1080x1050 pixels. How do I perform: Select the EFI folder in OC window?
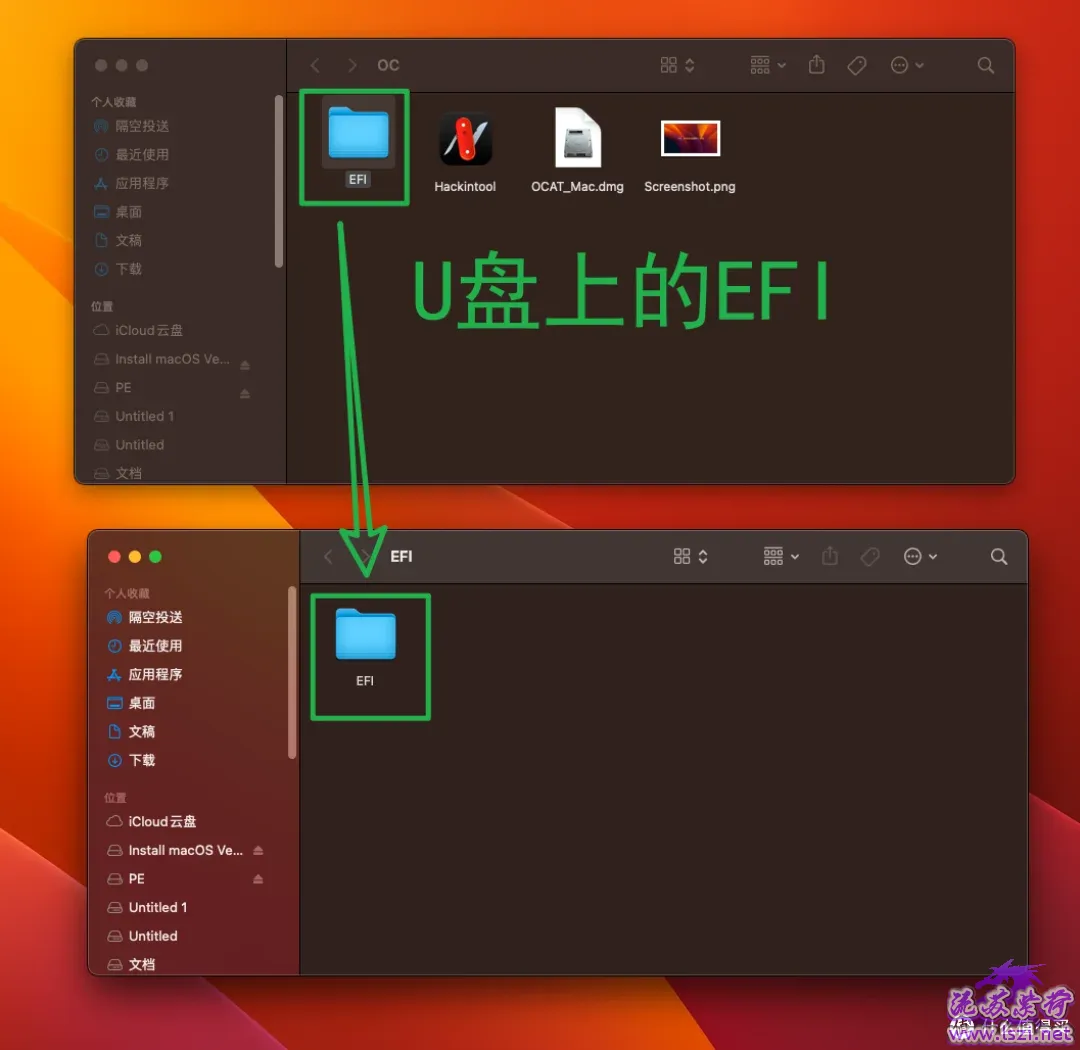coord(358,134)
